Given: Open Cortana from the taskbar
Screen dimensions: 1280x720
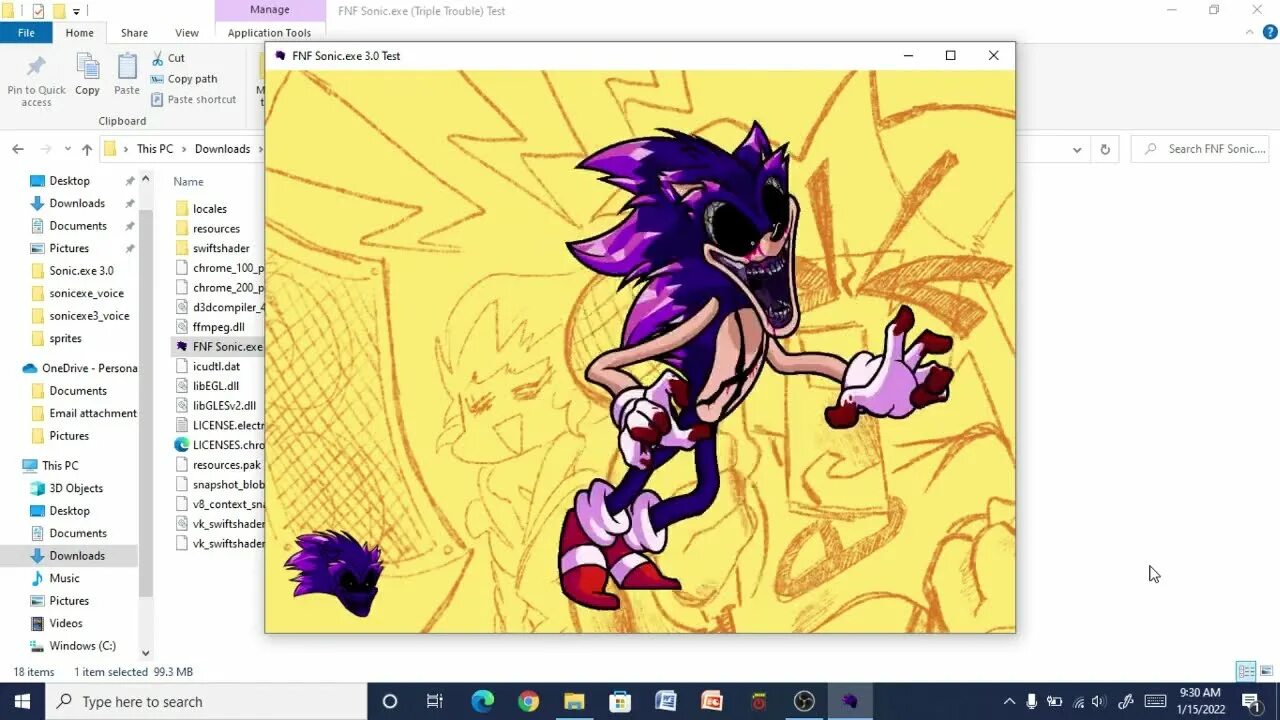Looking at the screenshot, I should 390,701.
